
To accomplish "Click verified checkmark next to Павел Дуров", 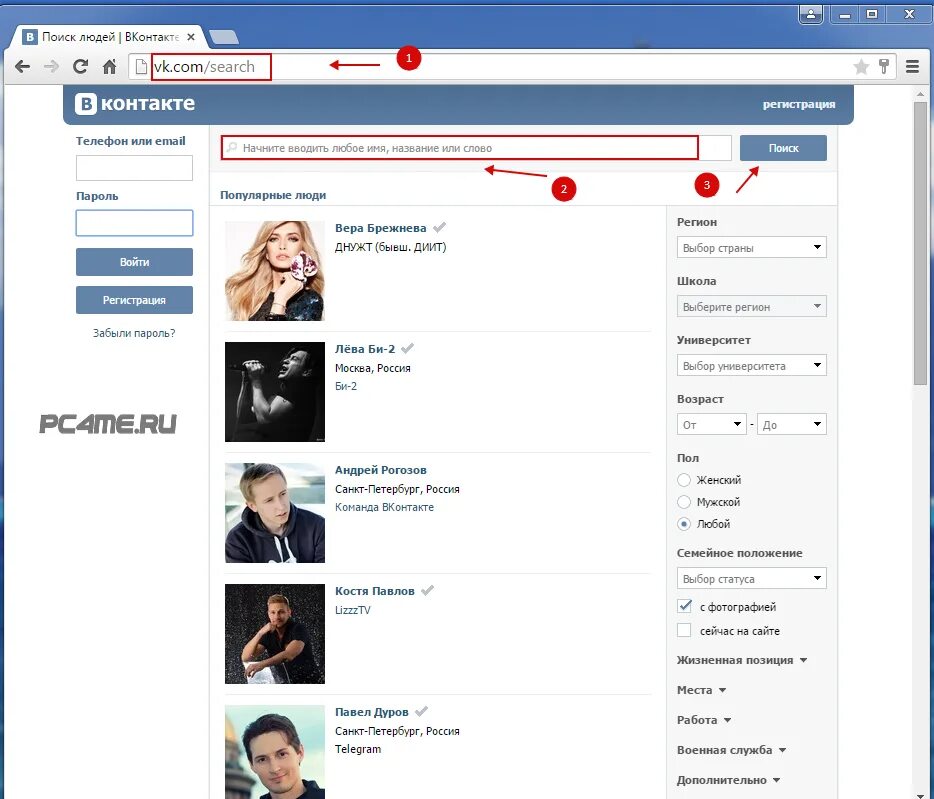I will pyautogui.click(x=421, y=711).
